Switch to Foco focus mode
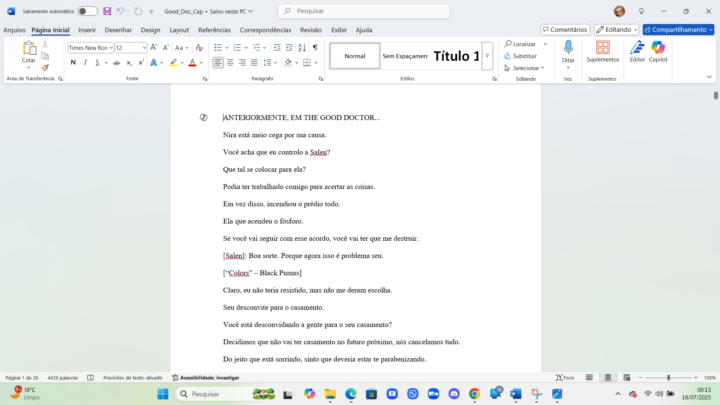The image size is (720, 405). tap(565, 377)
